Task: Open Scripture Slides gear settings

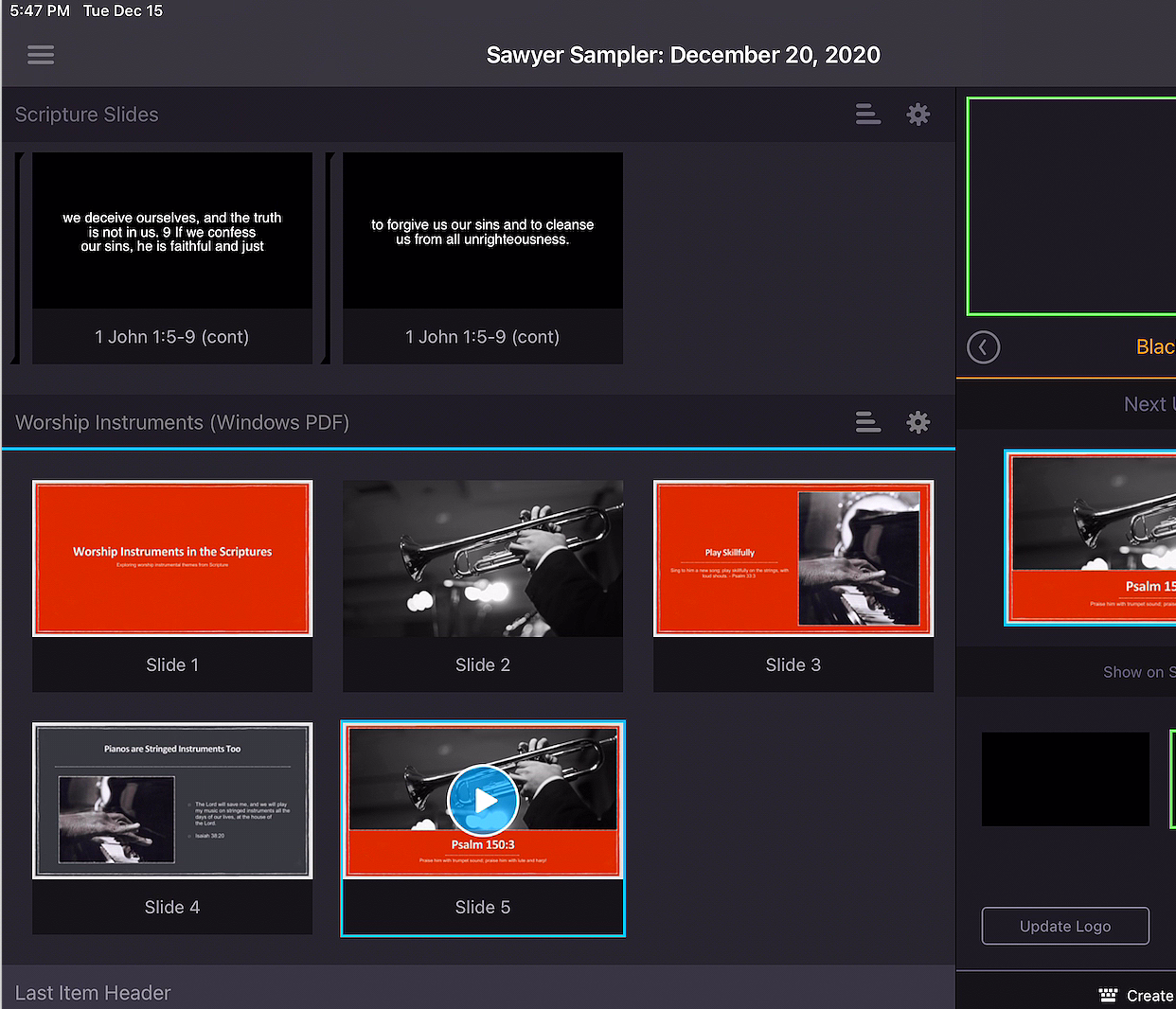Action: click(918, 115)
